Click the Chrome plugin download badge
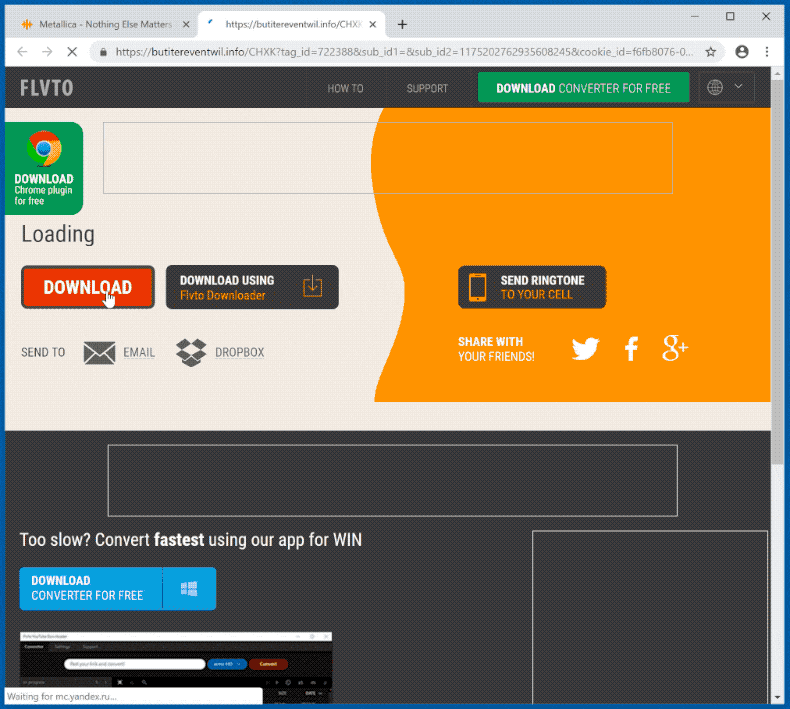The image size is (790, 709). click(44, 168)
